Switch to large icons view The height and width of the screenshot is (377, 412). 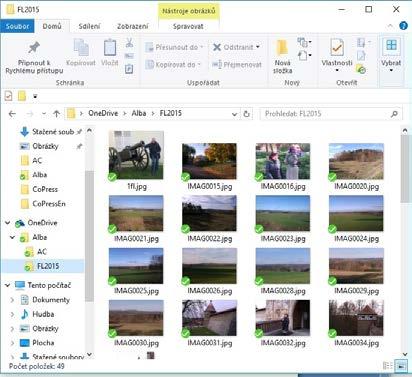tap(401, 366)
